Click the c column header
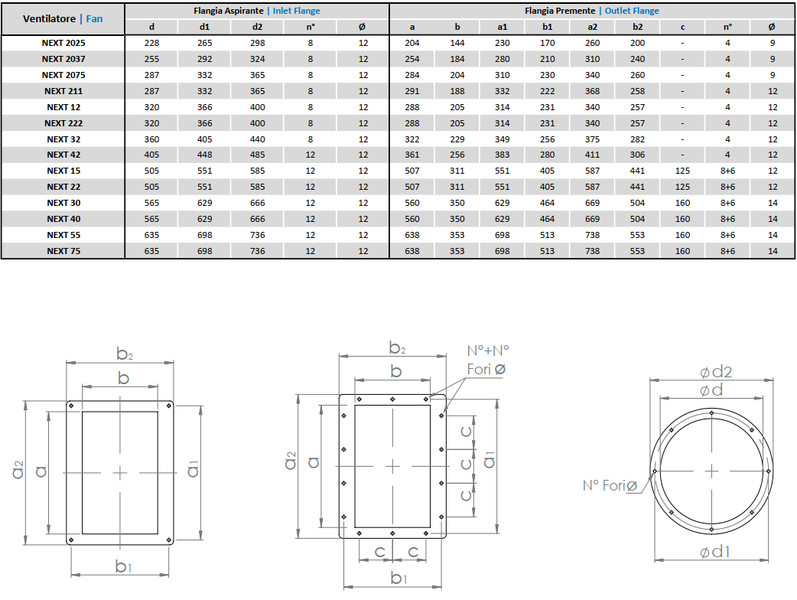797x600 pixels. point(682,26)
